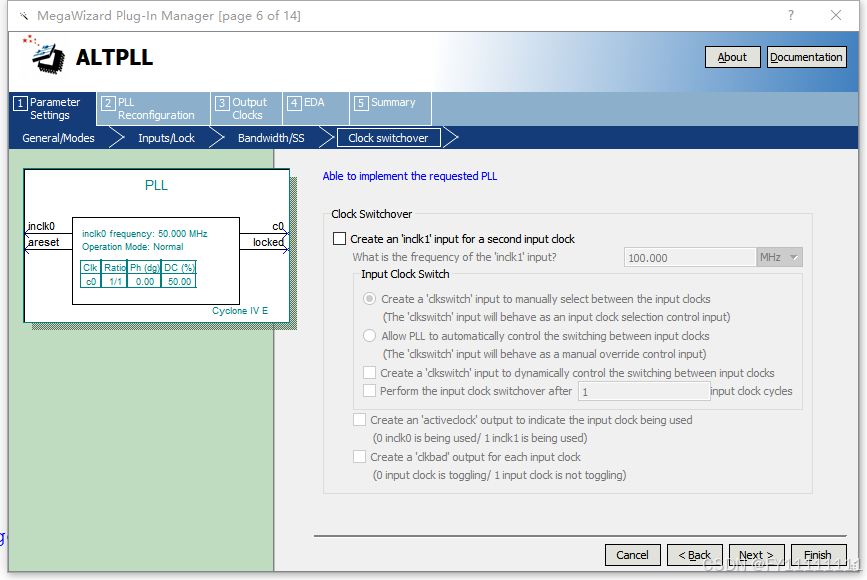Tick dynamically control switching 'clkswitch' checkbox
Screen dimensions: 867x580
pos(369,373)
